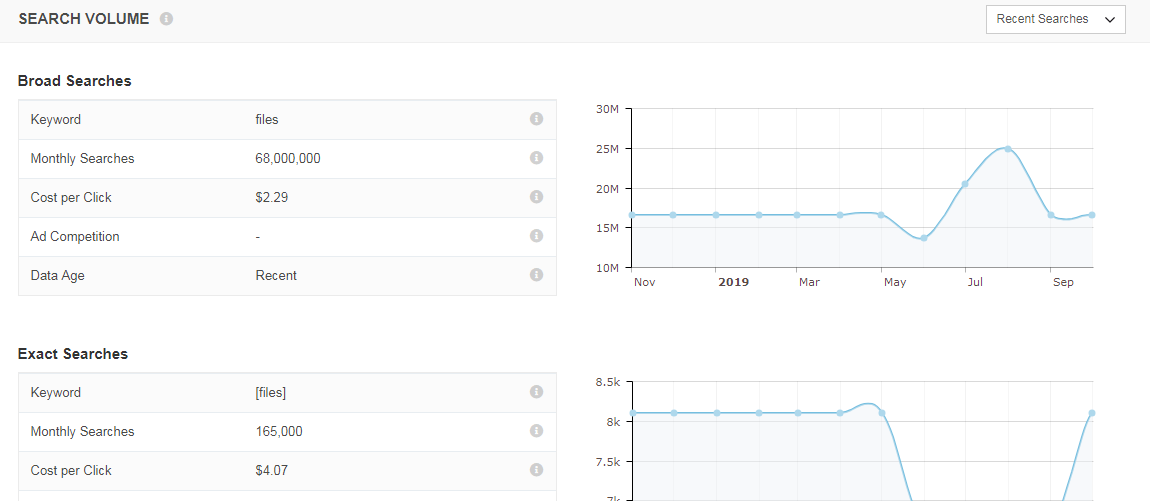Click info icon next to Search Volume heading
1150x501 pixels.
pos(166,19)
